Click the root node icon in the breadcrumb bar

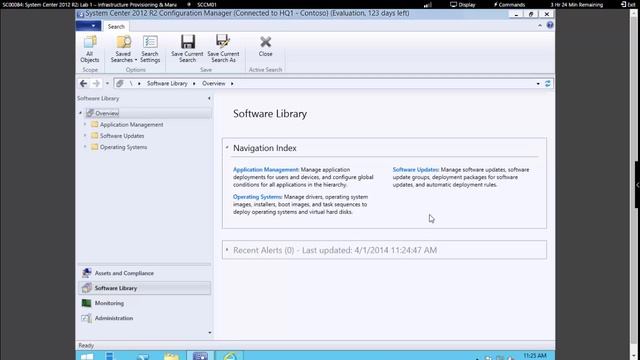coord(119,84)
